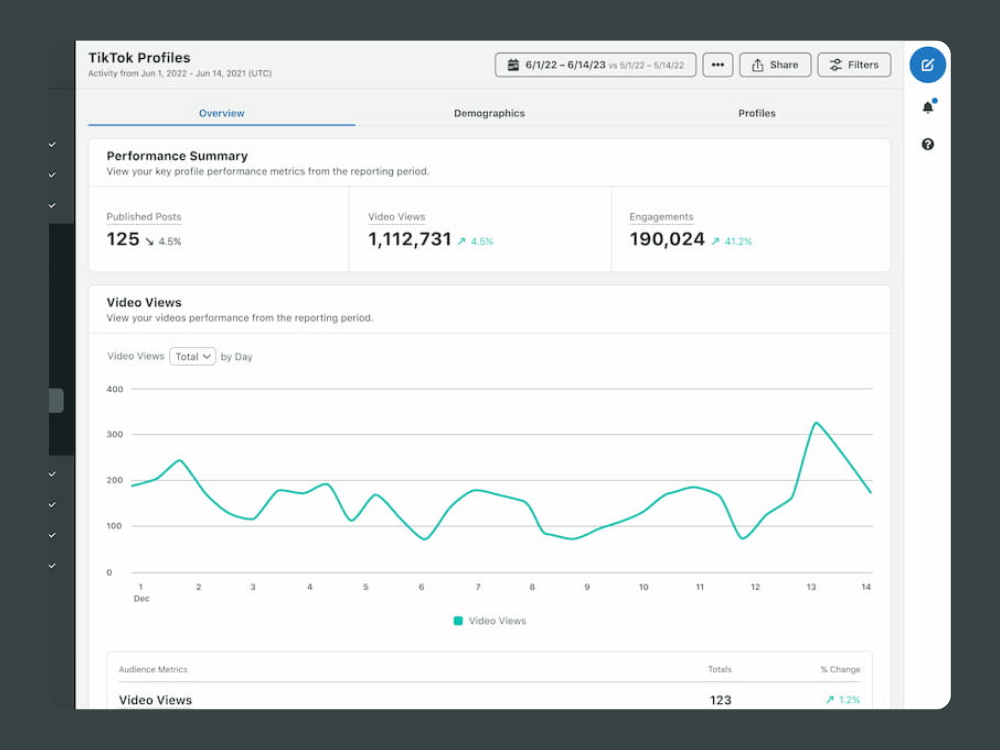This screenshot has height=750, width=1000.
Task: Click the Share button
Action: (x=774, y=65)
